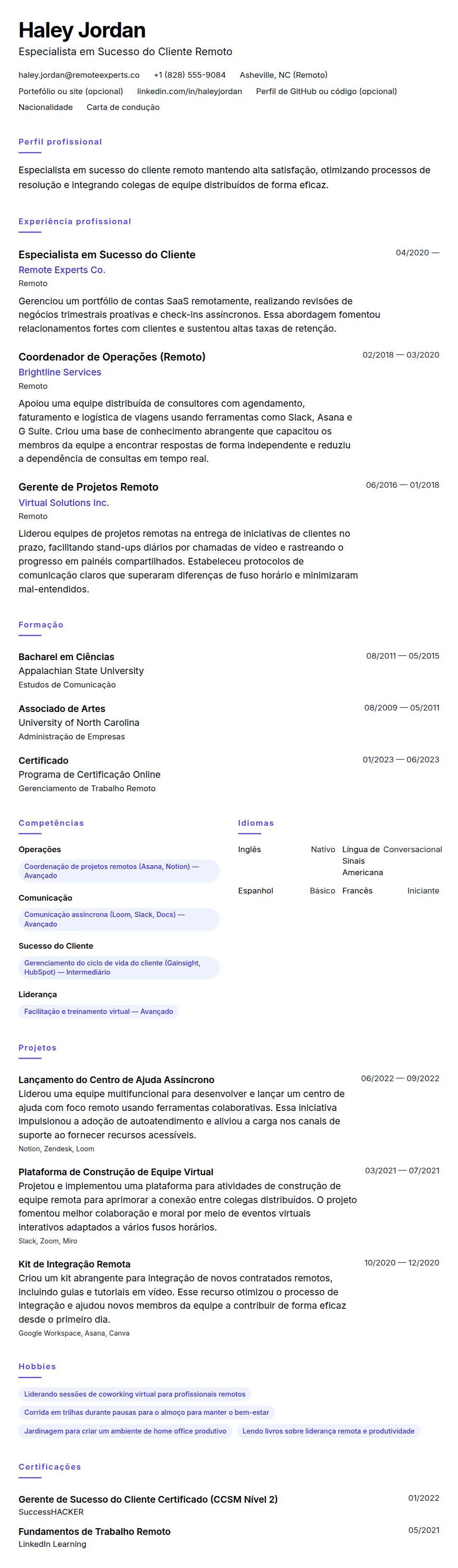Click the date range 01/2023 — 06/2023

401,760
